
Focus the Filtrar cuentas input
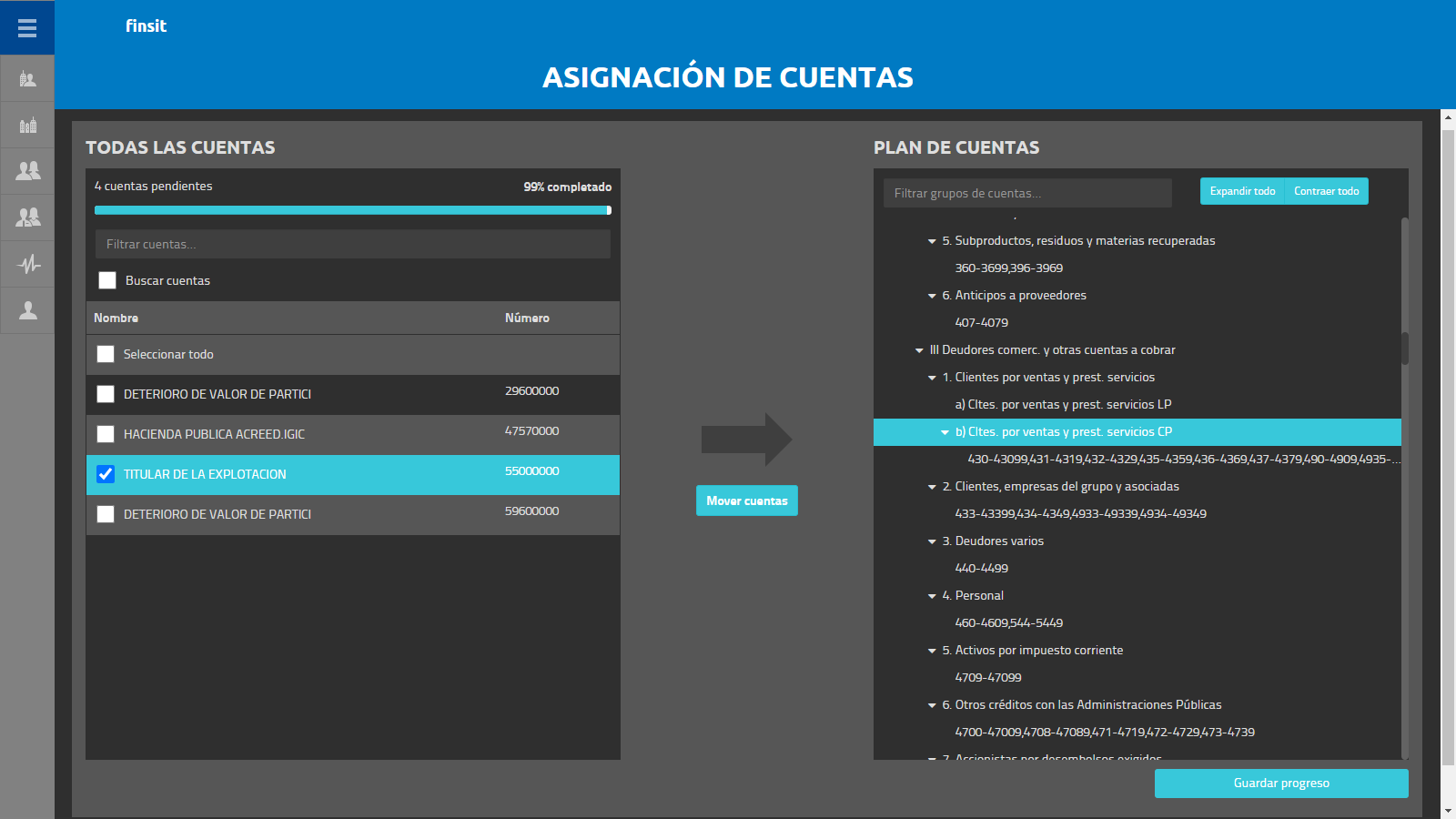[x=353, y=244]
